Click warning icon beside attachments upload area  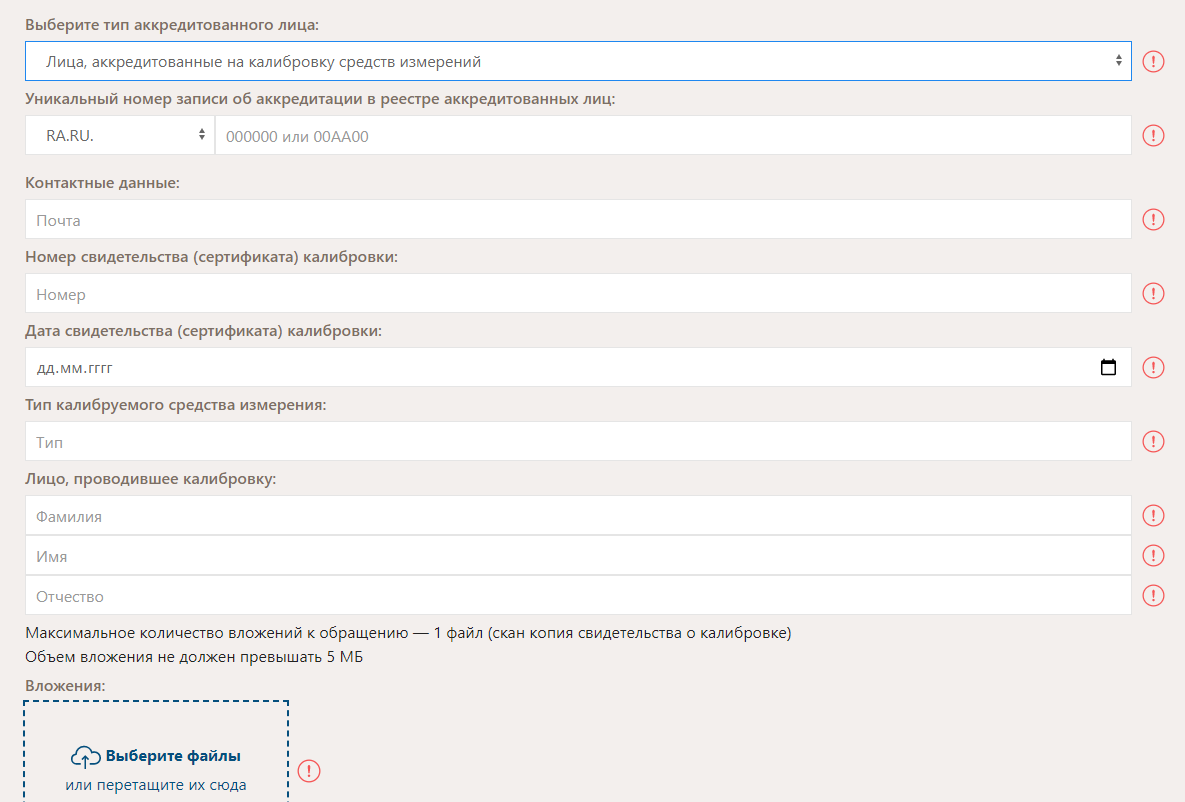point(309,771)
